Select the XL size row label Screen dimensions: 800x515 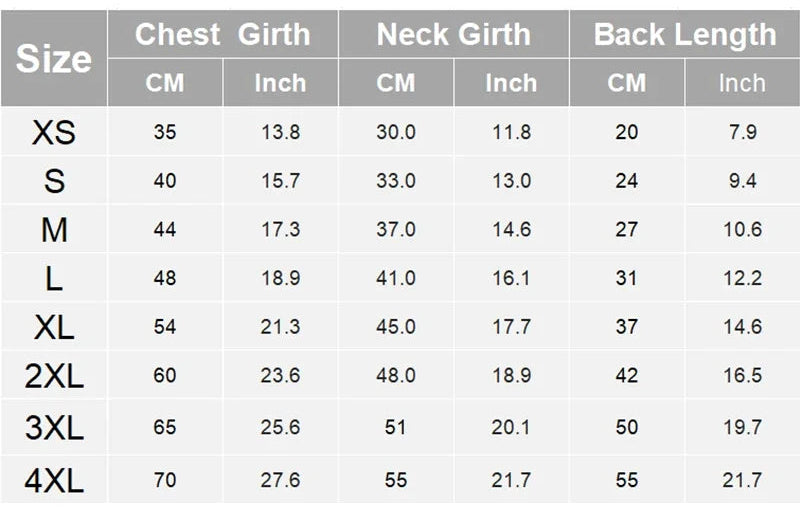[x=54, y=327]
